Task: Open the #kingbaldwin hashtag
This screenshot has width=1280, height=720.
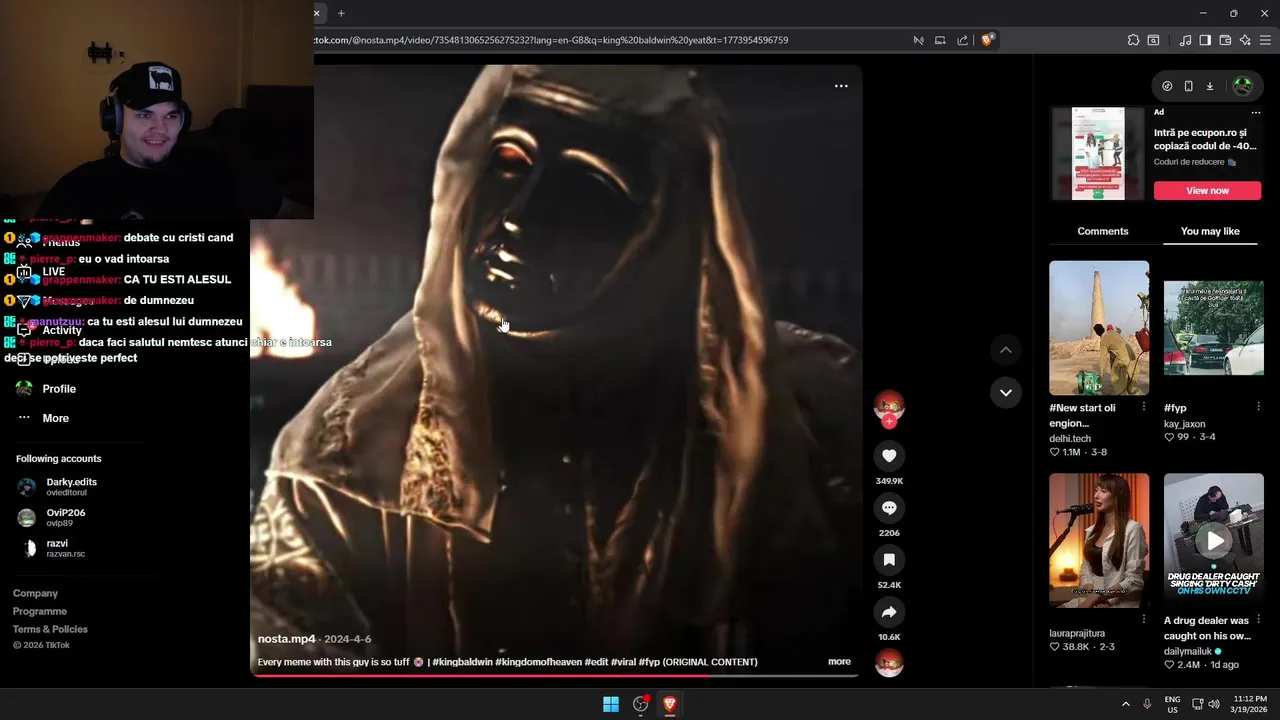Action: point(463,662)
